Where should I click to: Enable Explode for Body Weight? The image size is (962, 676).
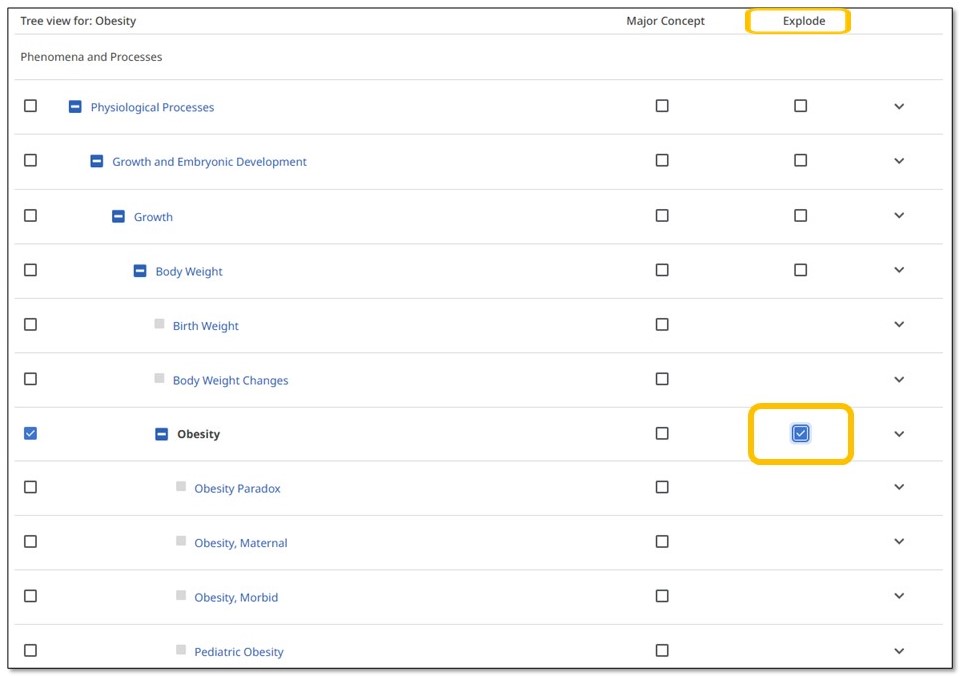point(800,270)
